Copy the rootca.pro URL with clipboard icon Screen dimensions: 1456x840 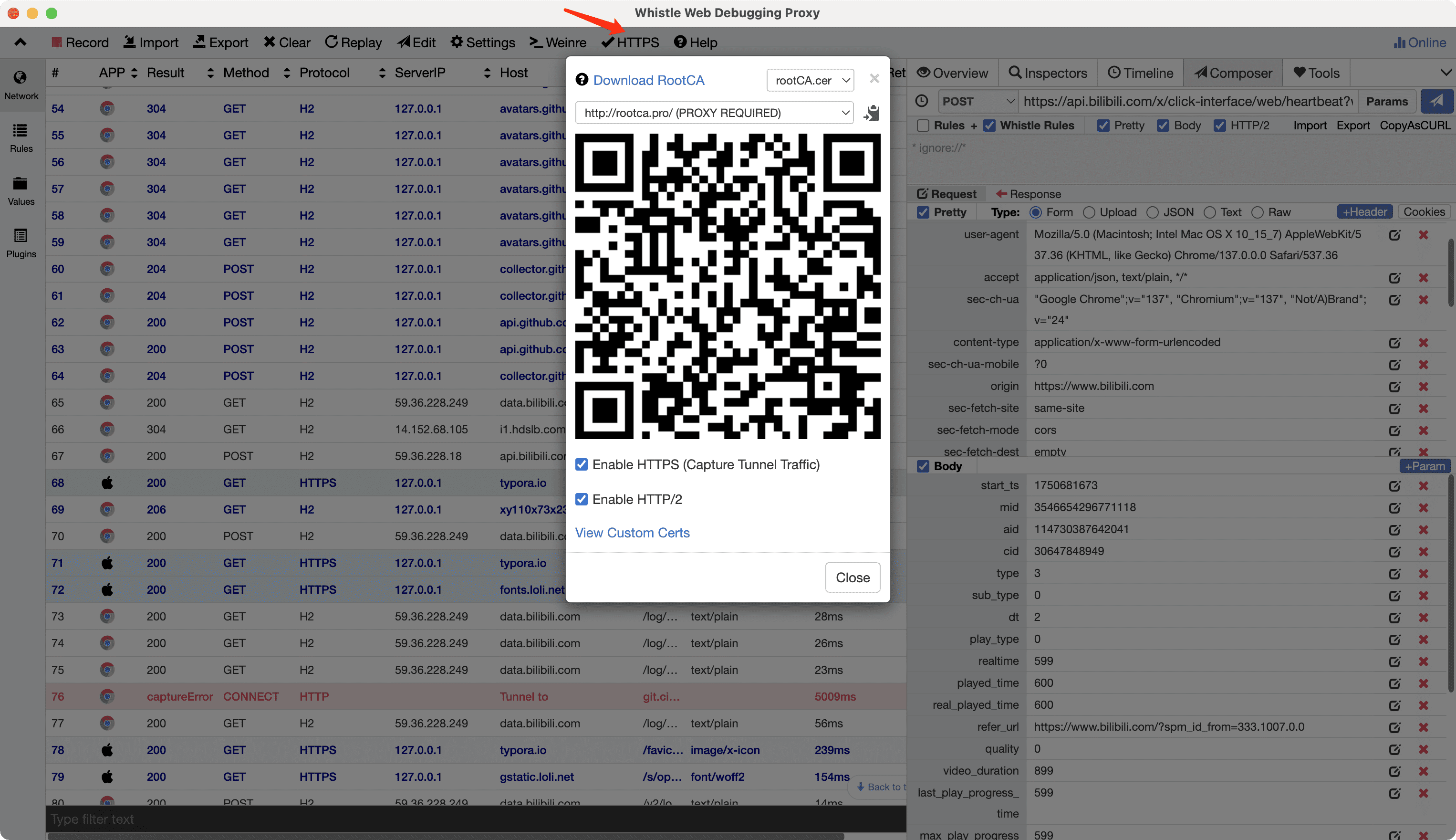click(871, 113)
